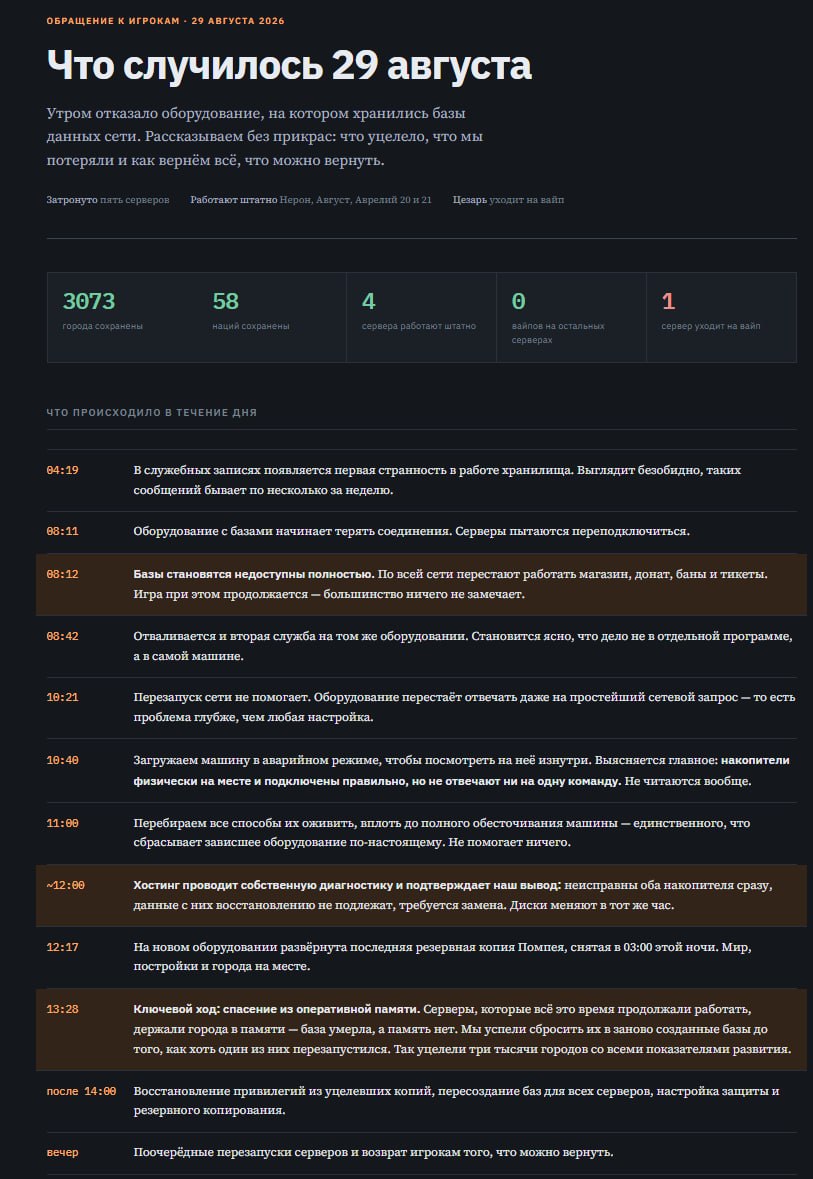Viewport: 813px width, 1179px height.
Task: Click the 'города сохранены' caption
Action: tap(102, 326)
